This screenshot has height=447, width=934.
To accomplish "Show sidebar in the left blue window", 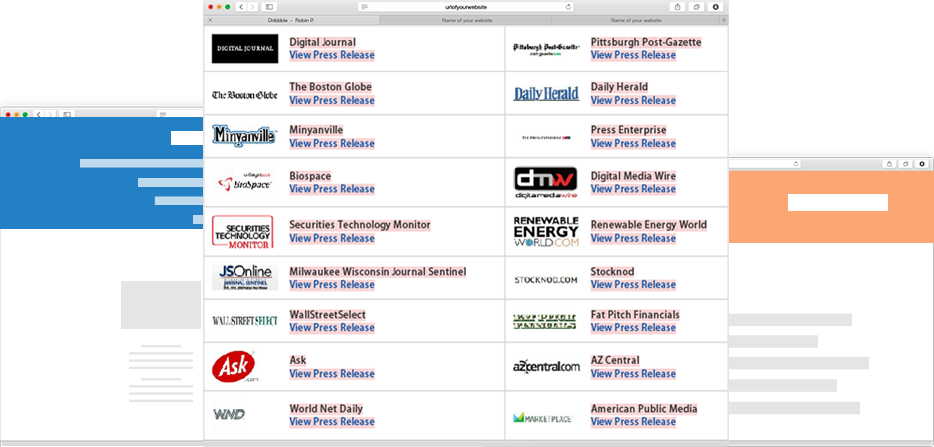I will tap(67, 114).
